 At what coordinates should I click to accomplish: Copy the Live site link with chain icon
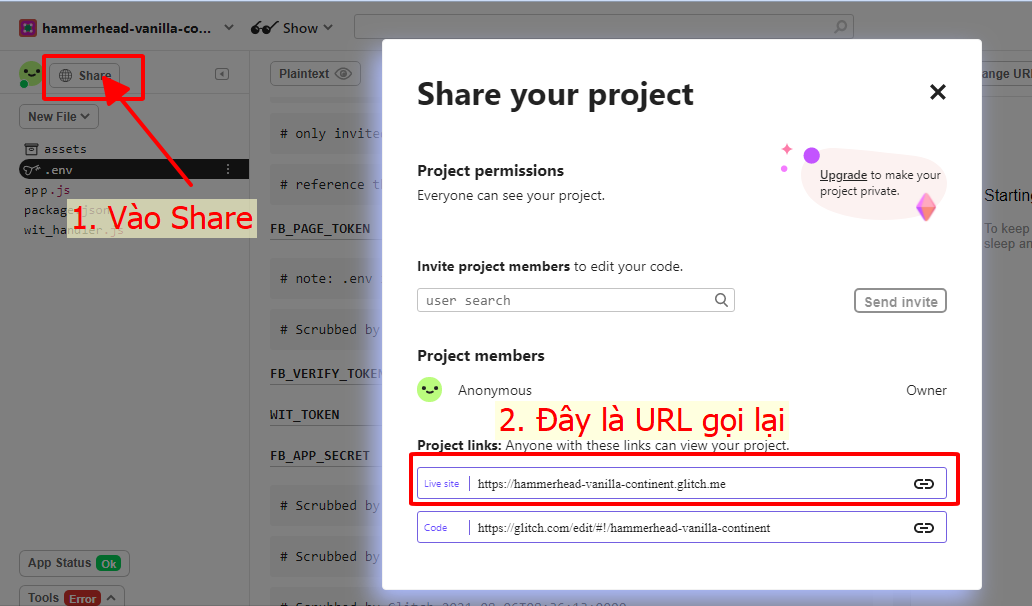[923, 484]
